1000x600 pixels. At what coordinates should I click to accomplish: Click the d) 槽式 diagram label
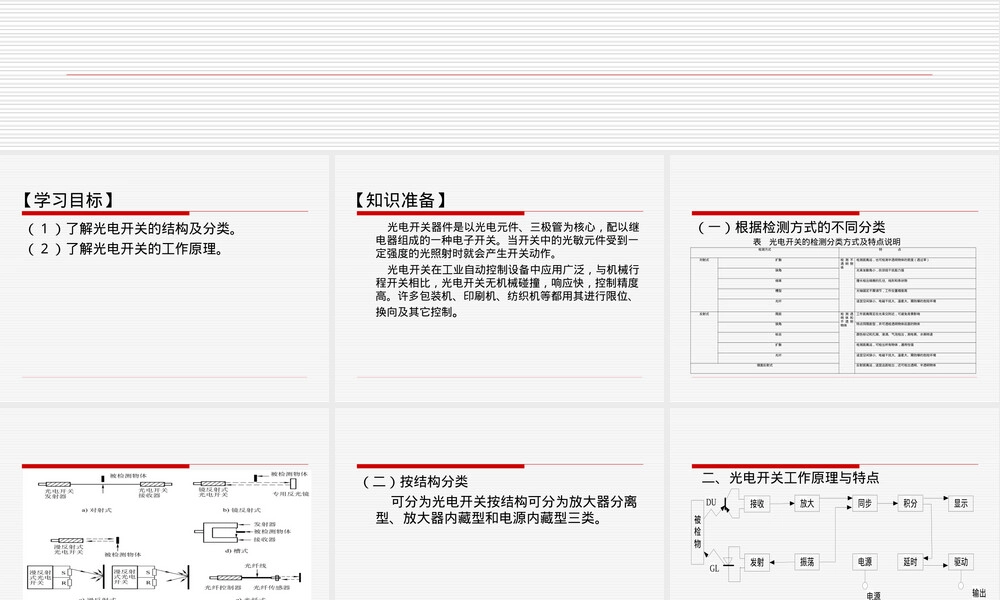point(237,551)
